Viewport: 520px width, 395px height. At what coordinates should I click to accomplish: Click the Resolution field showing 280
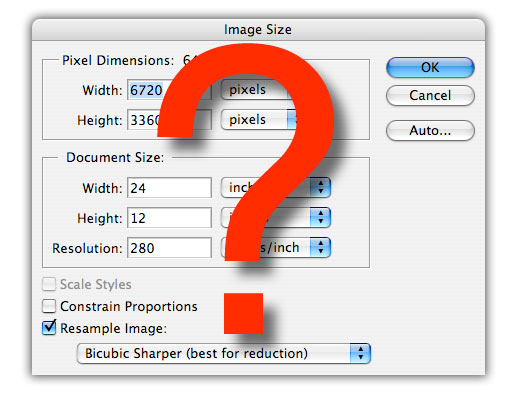tap(169, 248)
